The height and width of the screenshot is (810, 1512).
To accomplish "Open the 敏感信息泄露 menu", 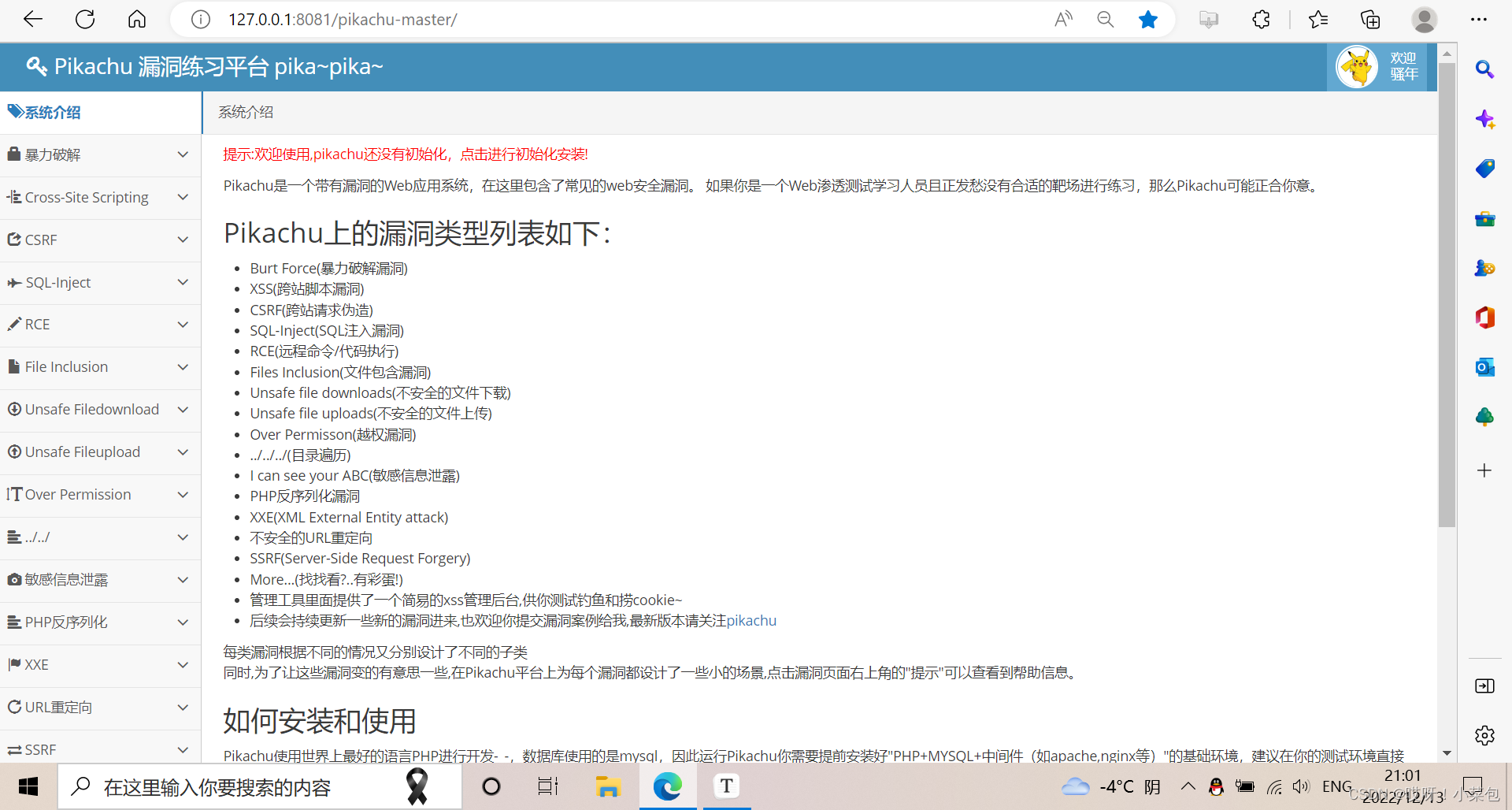I will click(100, 580).
